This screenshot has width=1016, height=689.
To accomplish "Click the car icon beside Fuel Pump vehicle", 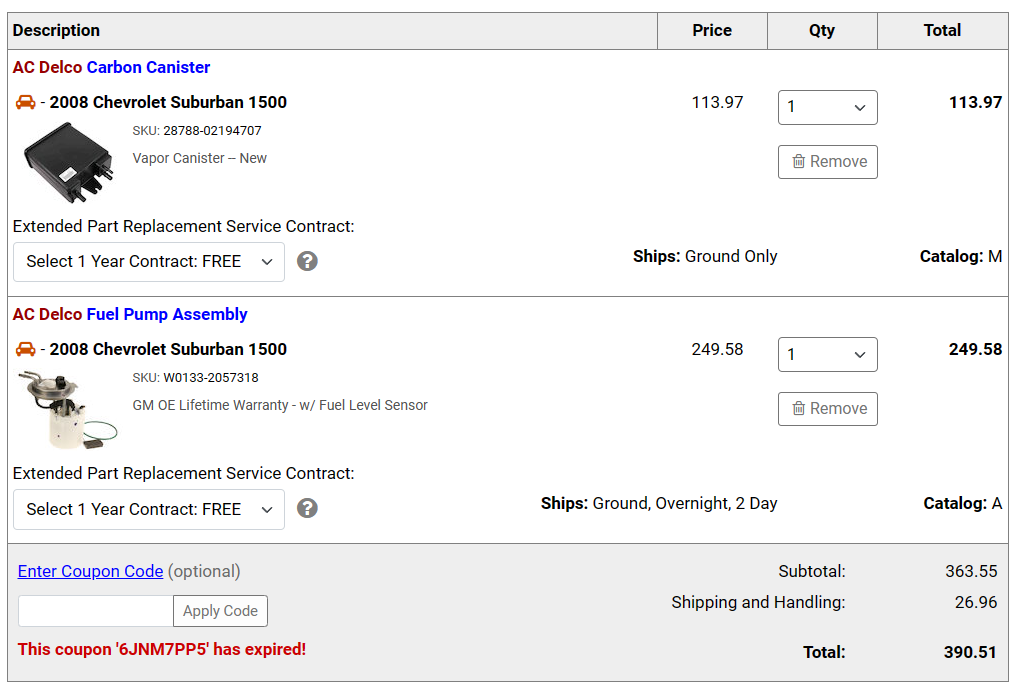I will 25,349.
